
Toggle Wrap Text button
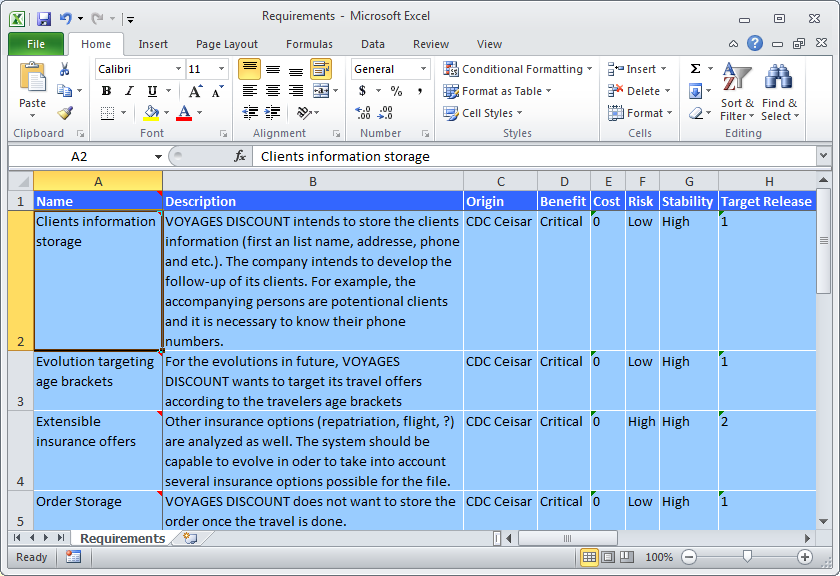coord(320,69)
